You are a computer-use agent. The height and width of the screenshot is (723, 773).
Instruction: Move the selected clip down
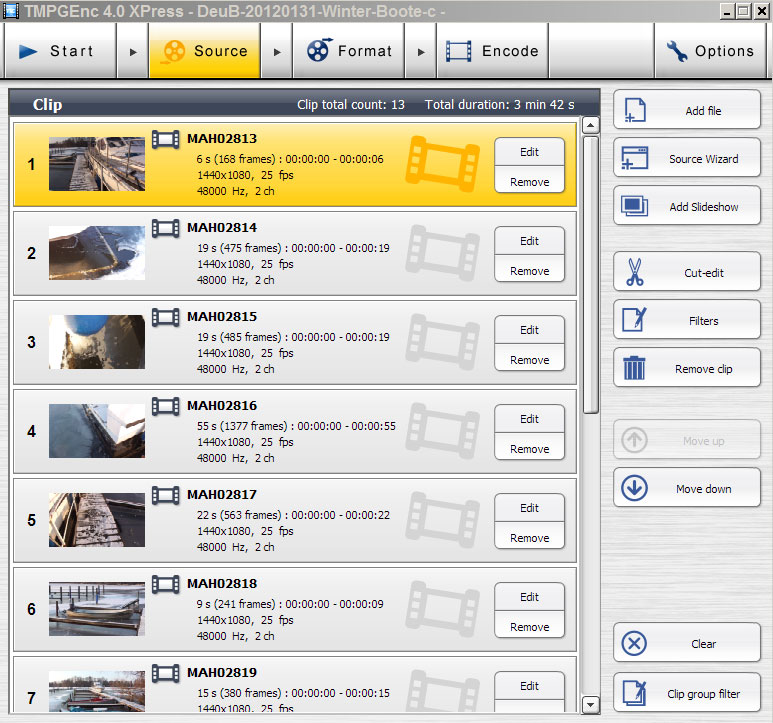(686, 488)
